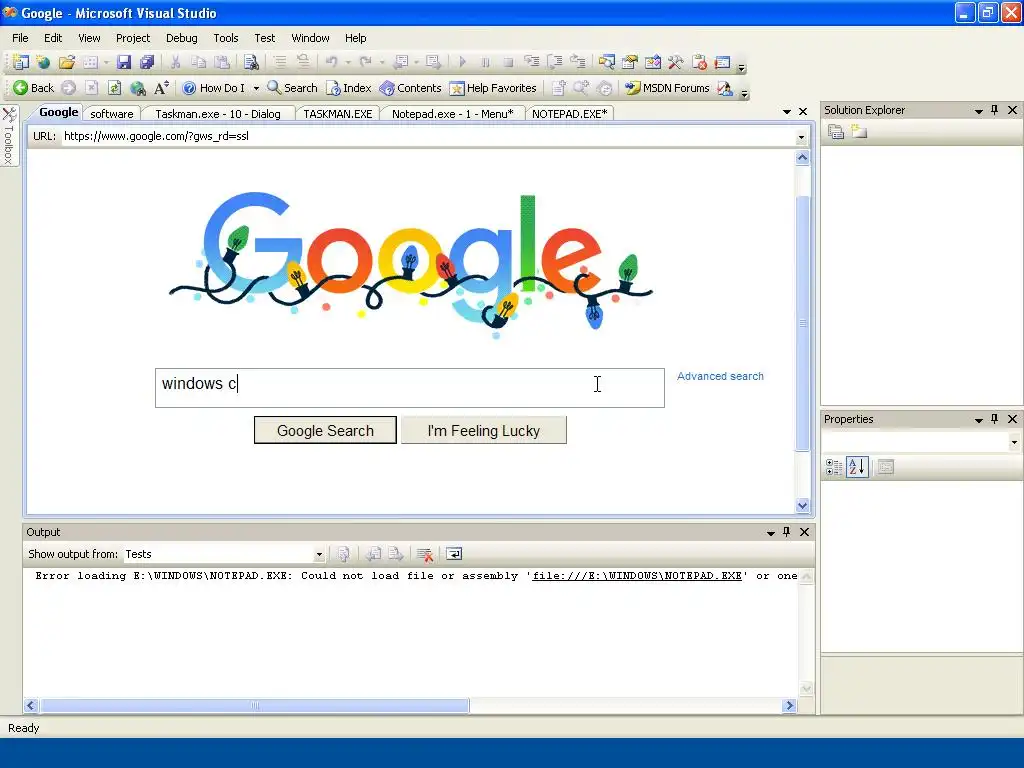
Task: Open MSDN Forums
Action: (667, 88)
